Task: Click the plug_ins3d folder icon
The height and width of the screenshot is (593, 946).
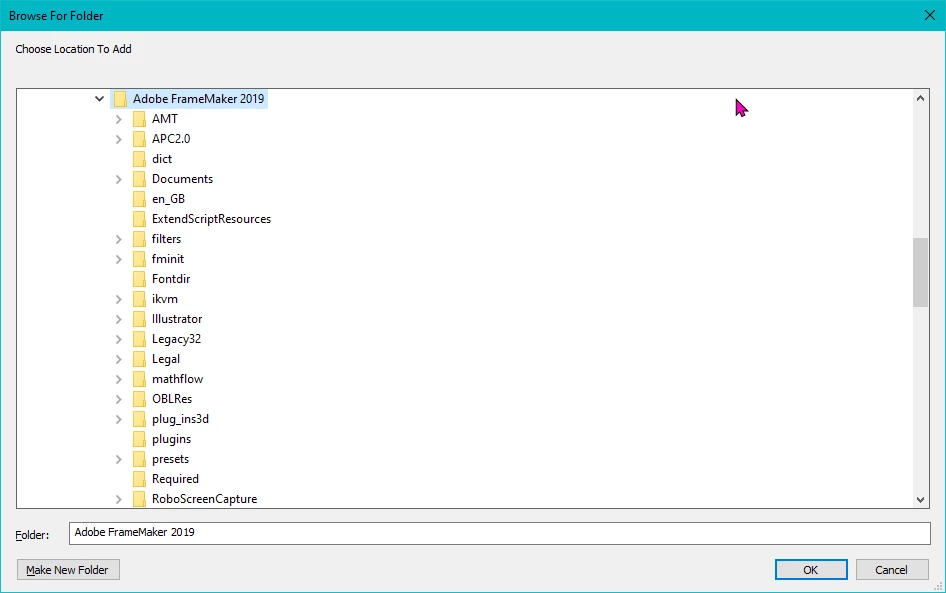Action: pos(139,419)
